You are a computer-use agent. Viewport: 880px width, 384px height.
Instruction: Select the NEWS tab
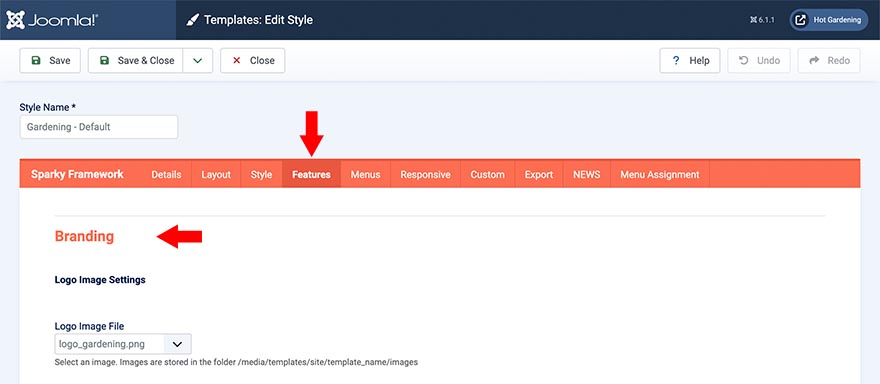pyautogui.click(x=586, y=175)
